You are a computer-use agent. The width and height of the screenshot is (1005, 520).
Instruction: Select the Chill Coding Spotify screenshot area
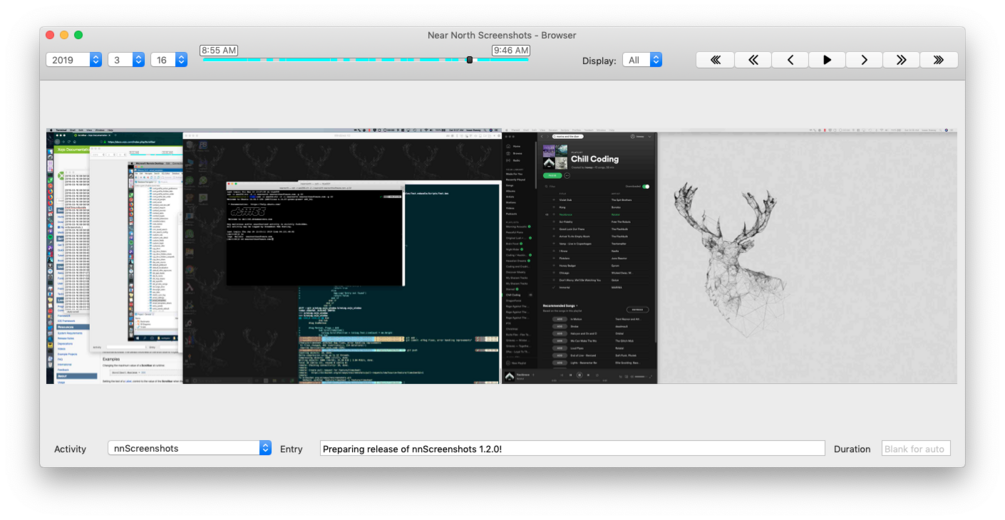tap(579, 256)
